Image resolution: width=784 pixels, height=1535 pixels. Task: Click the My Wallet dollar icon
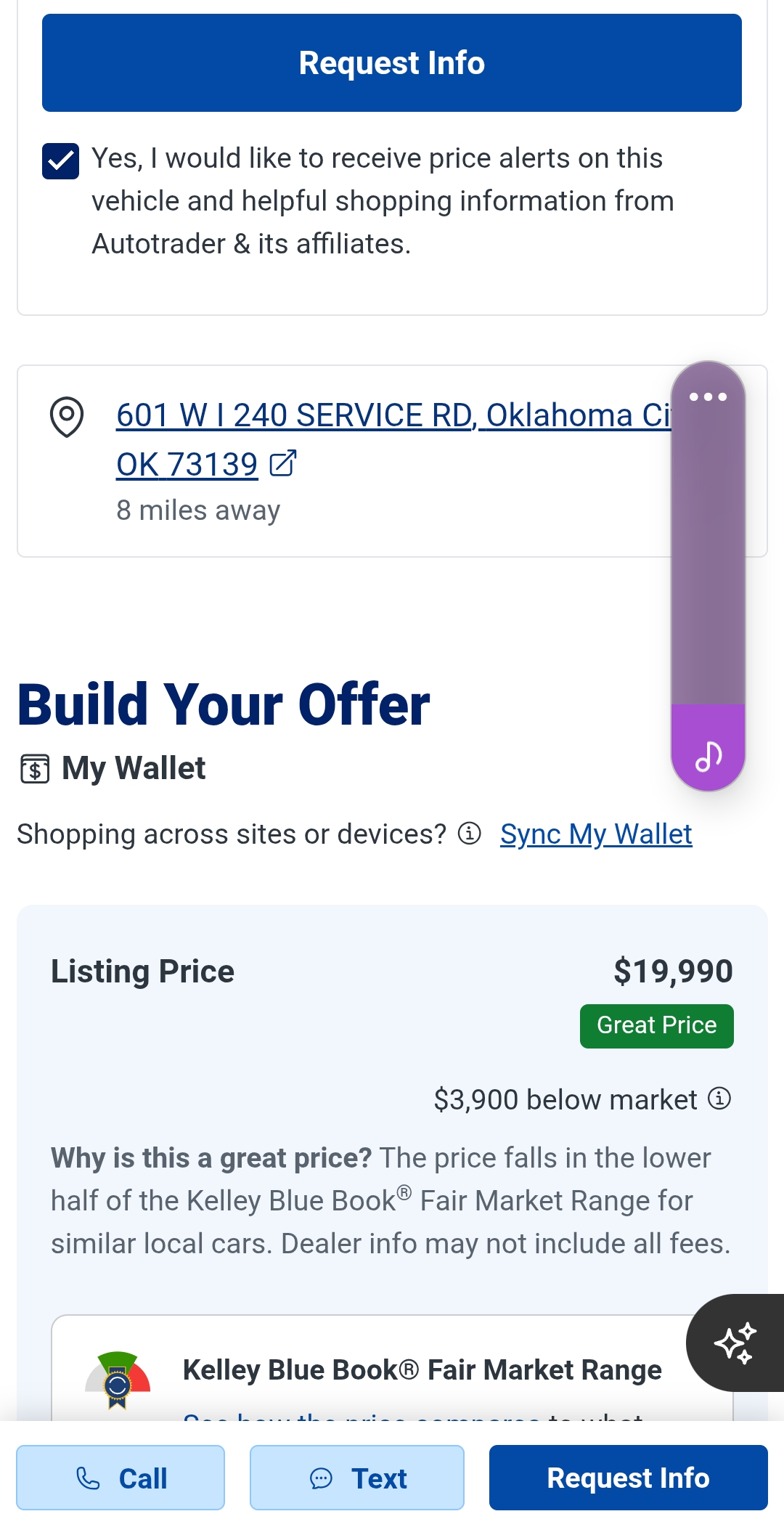tap(35, 769)
